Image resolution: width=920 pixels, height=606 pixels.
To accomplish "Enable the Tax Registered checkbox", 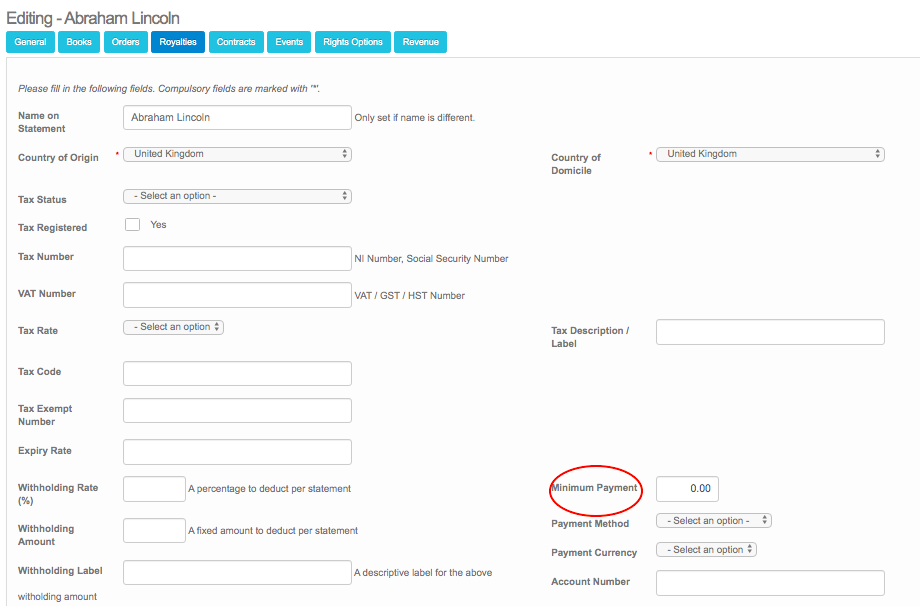I will point(132,225).
